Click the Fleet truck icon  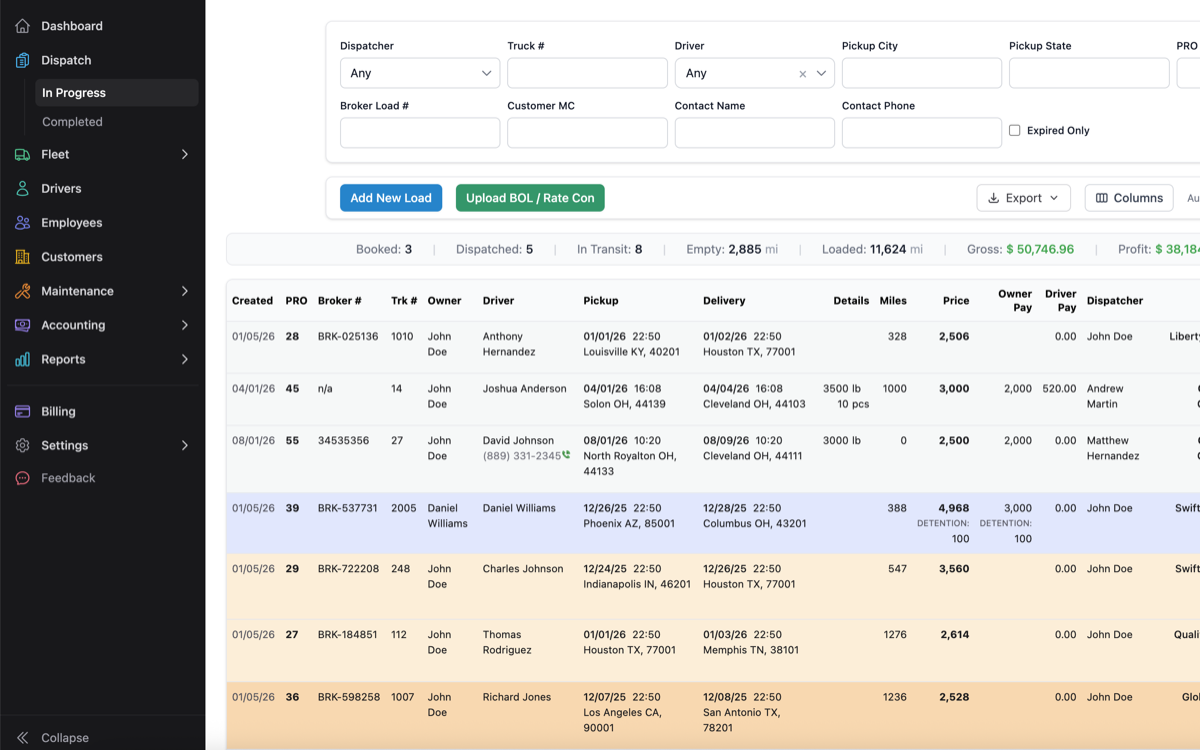[22, 154]
